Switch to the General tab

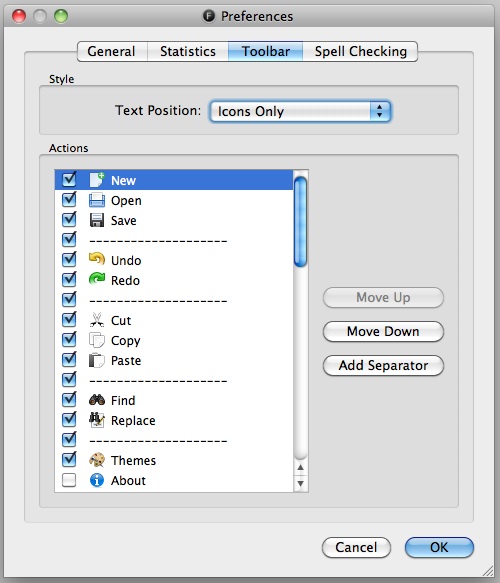112,51
